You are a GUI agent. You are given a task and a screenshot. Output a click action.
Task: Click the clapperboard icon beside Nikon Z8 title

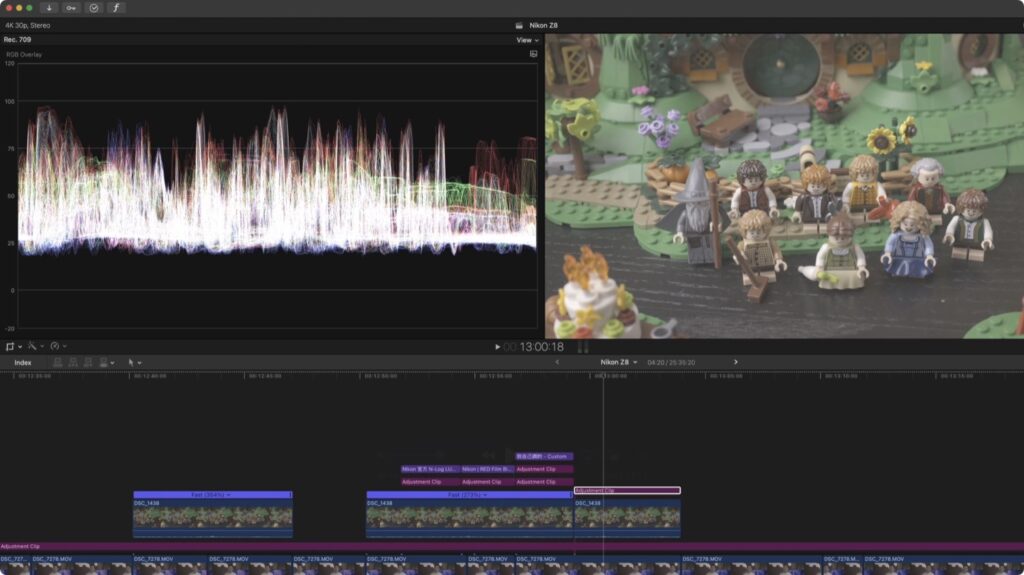[x=519, y=25]
